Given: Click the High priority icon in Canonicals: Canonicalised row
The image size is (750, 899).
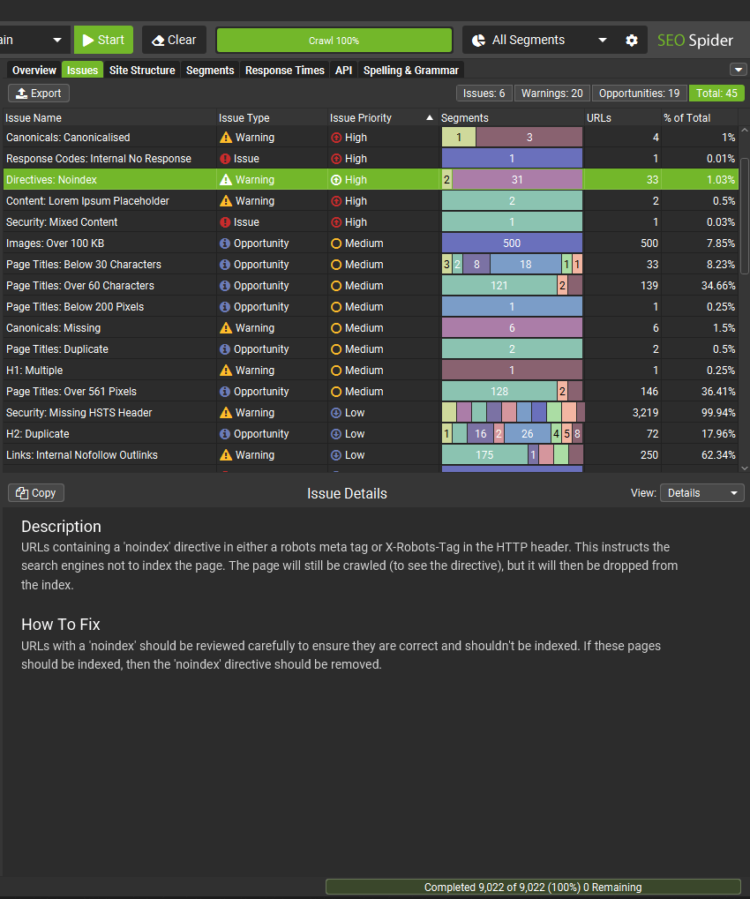Looking at the screenshot, I should click(x=336, y=137).
